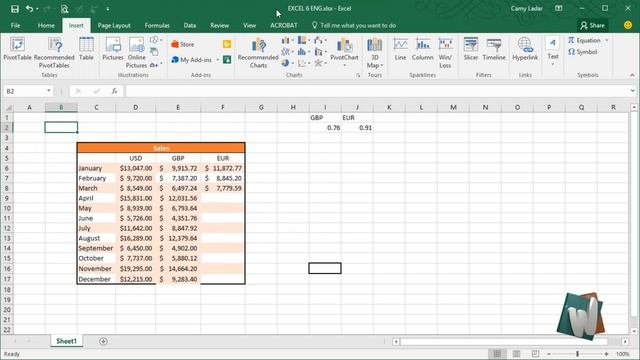Screen dimensions: 640x360
Task: Open Print Preview from Quick Access toolbar
Action: pos(64,9)
